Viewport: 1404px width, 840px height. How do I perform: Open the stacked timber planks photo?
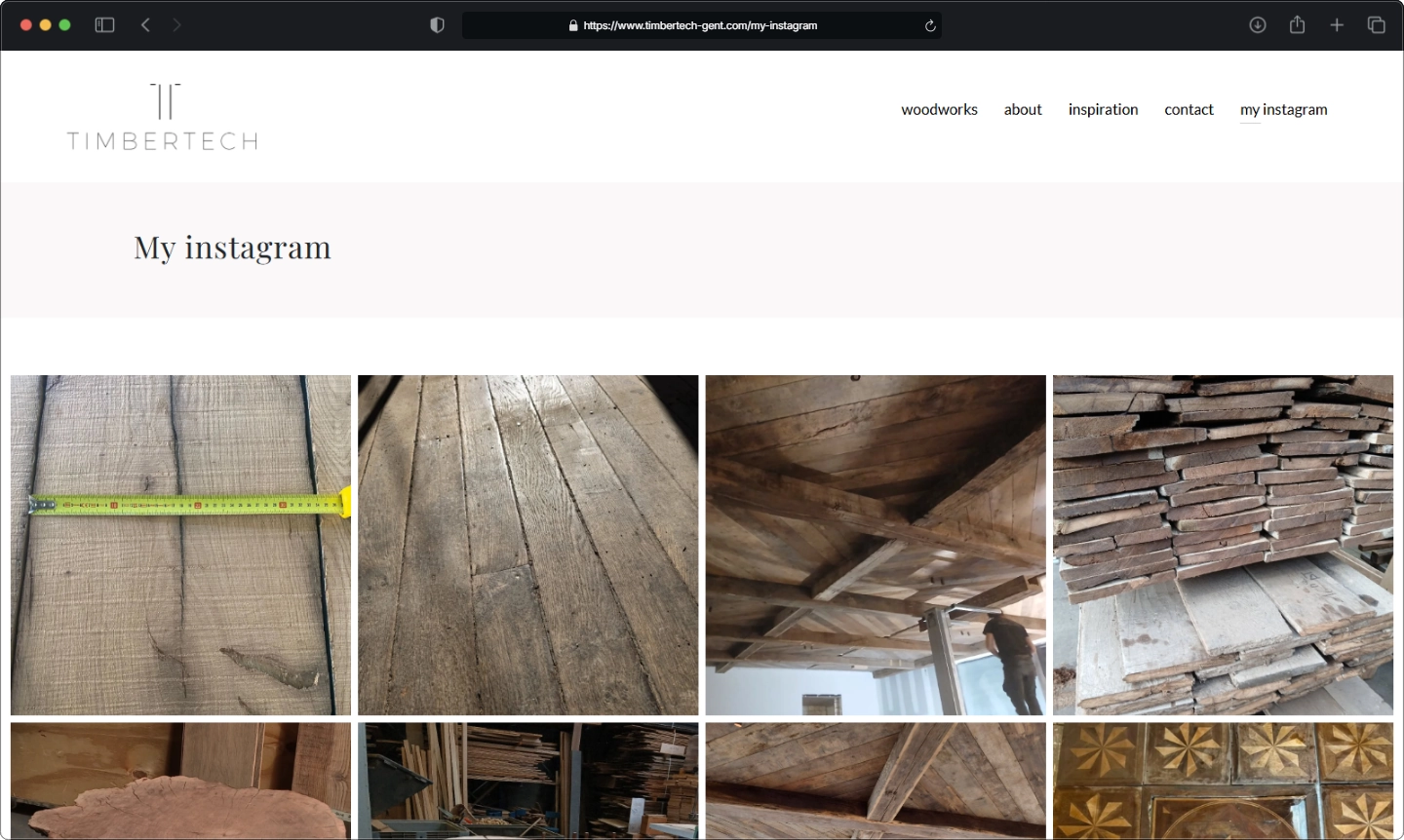tap(1223, 546)
